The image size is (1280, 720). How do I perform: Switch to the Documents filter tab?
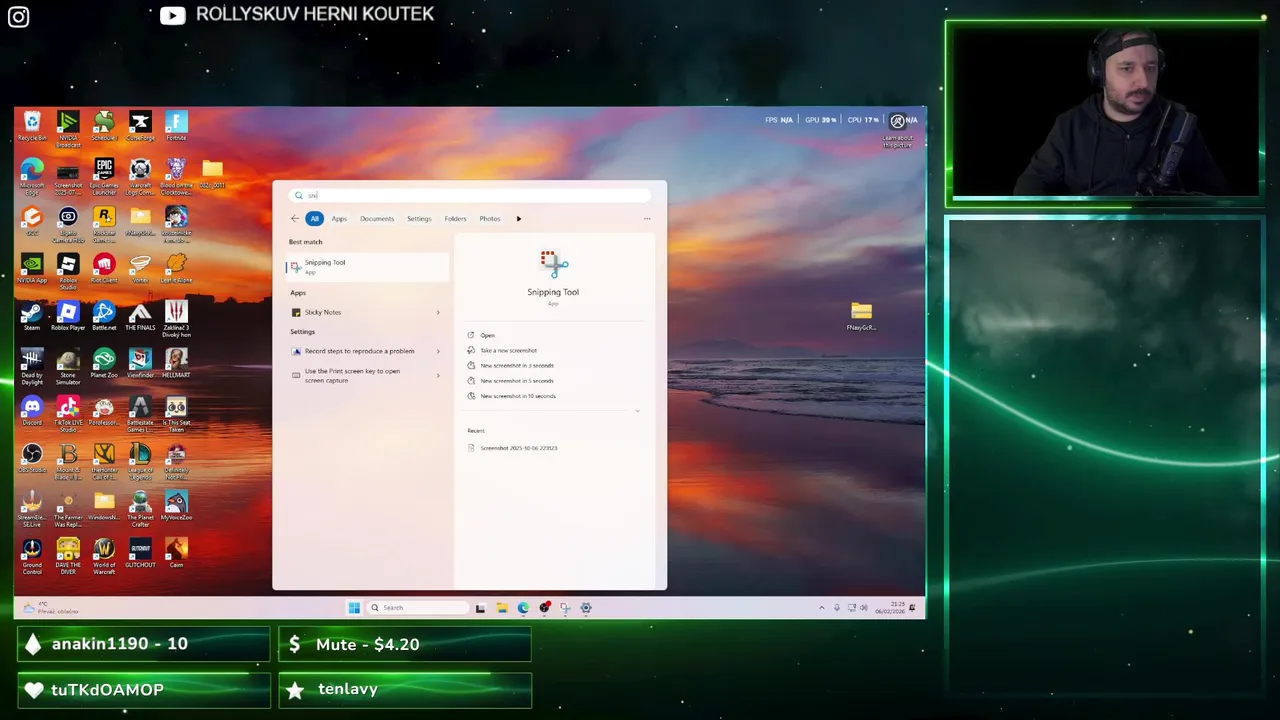[377, 219]
